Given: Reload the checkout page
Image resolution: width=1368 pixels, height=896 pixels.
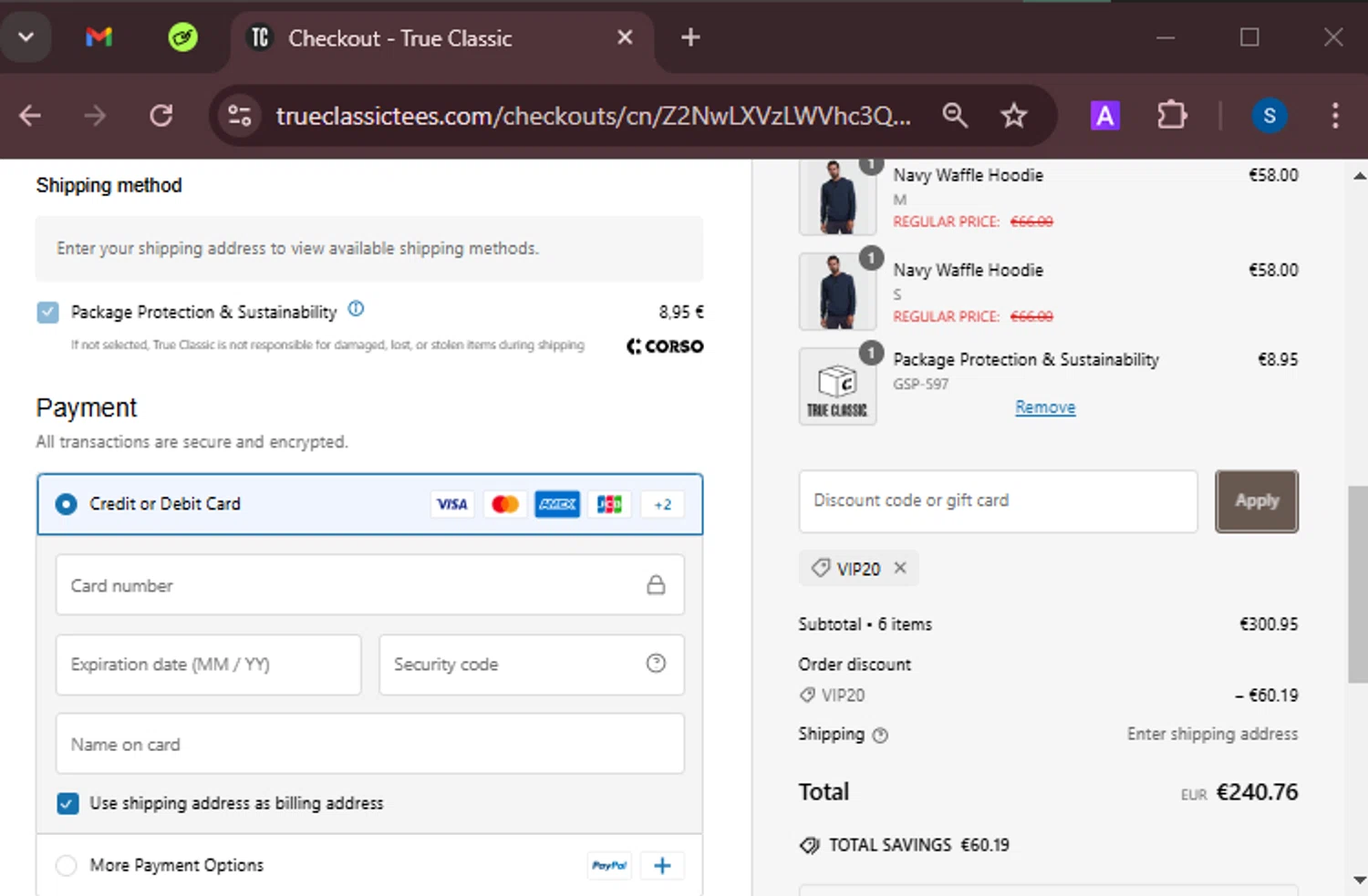Looking at the screenshot, I should (161, 116).
